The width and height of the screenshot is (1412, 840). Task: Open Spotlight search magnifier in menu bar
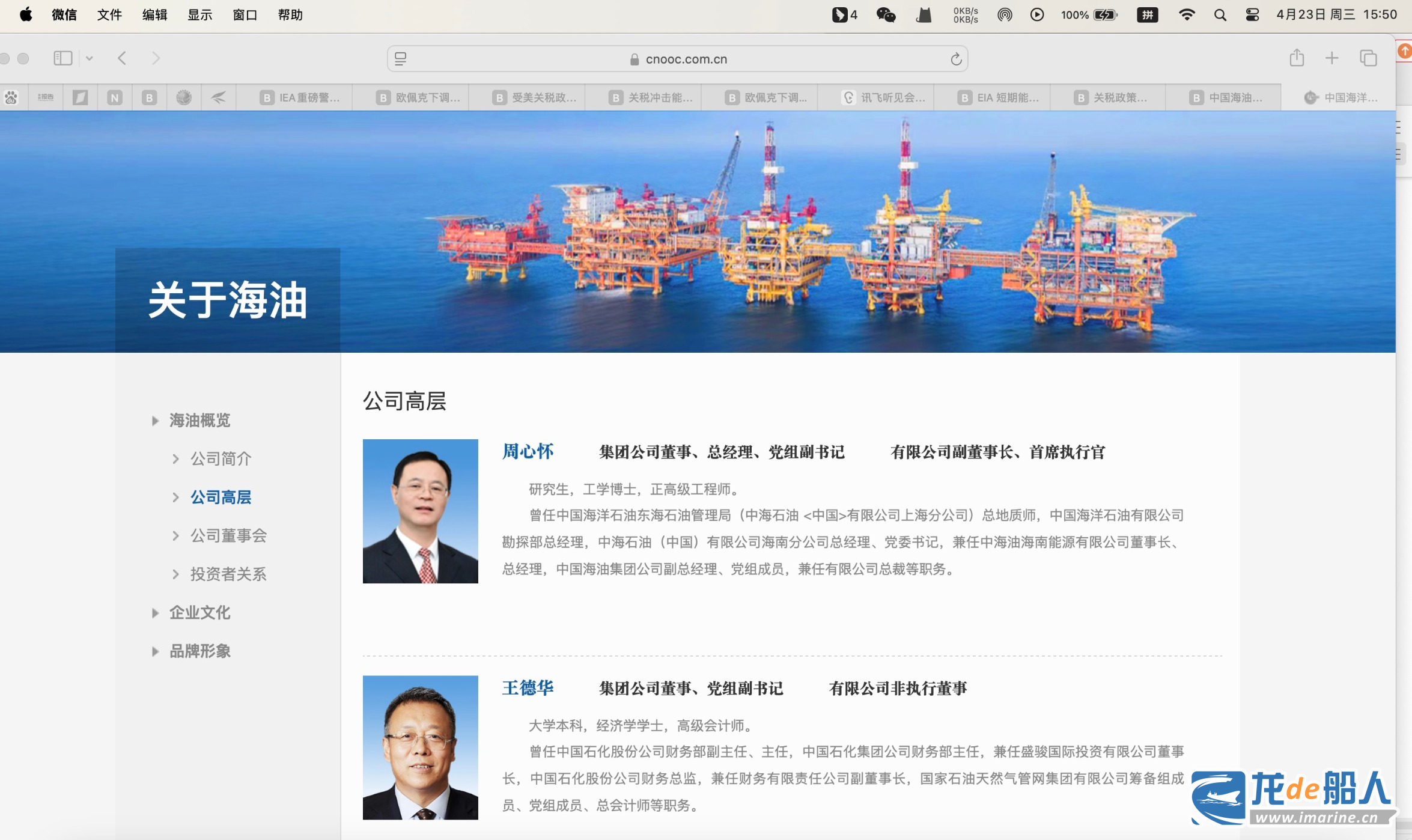pos(1220,14)
